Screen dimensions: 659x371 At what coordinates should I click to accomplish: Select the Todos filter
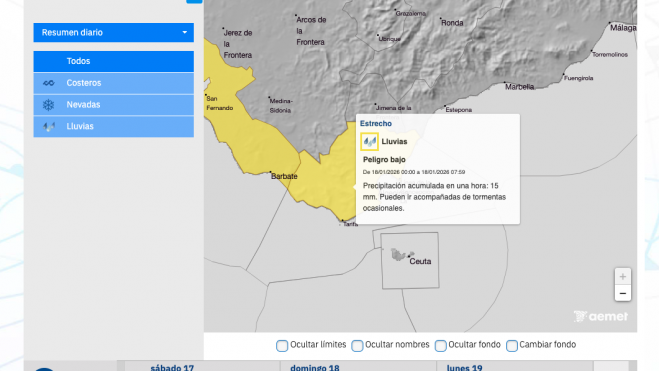coord(113,61)
